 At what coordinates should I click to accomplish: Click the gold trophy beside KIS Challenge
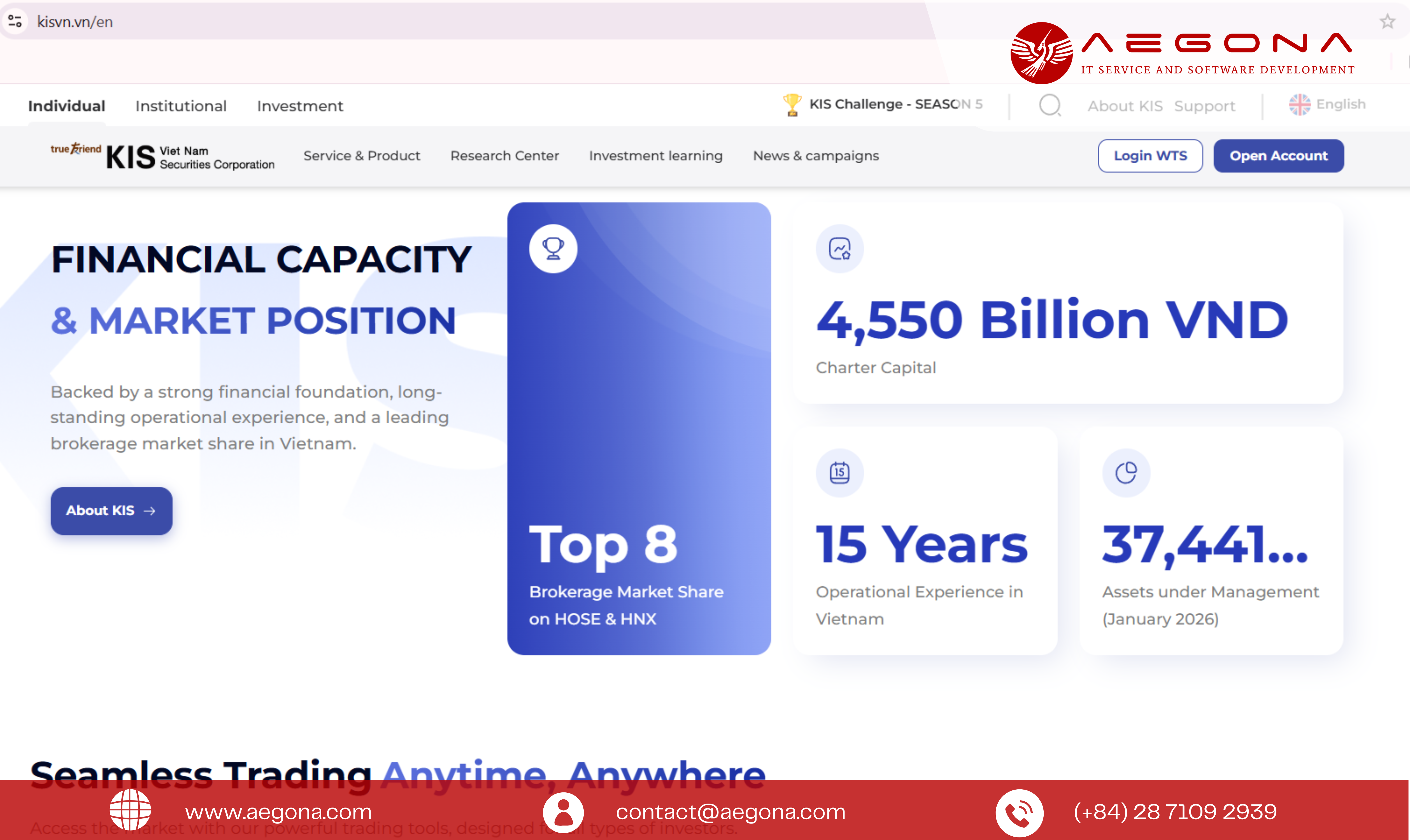(792, 105)
